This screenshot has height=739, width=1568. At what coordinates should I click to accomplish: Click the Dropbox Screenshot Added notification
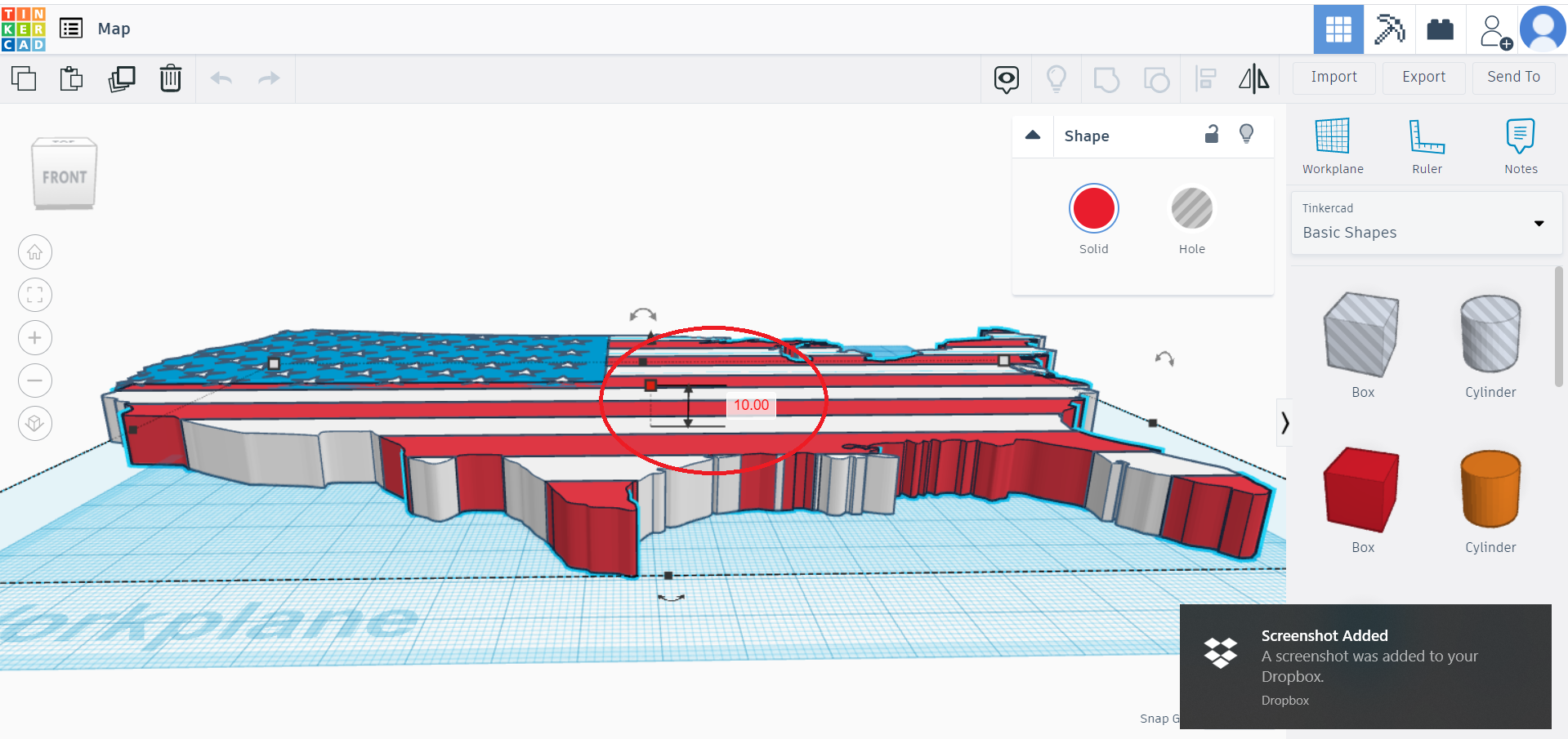(x=1365, y=666)
